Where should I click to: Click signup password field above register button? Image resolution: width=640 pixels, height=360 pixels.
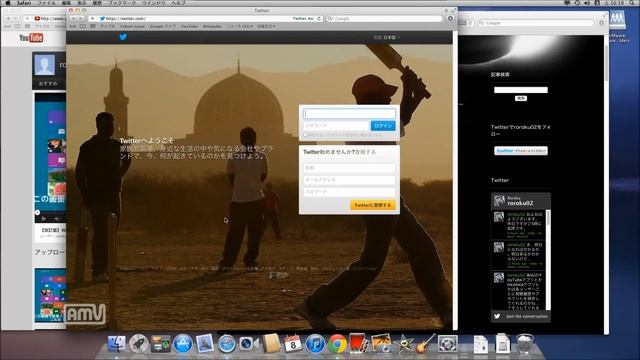(349, 191)
